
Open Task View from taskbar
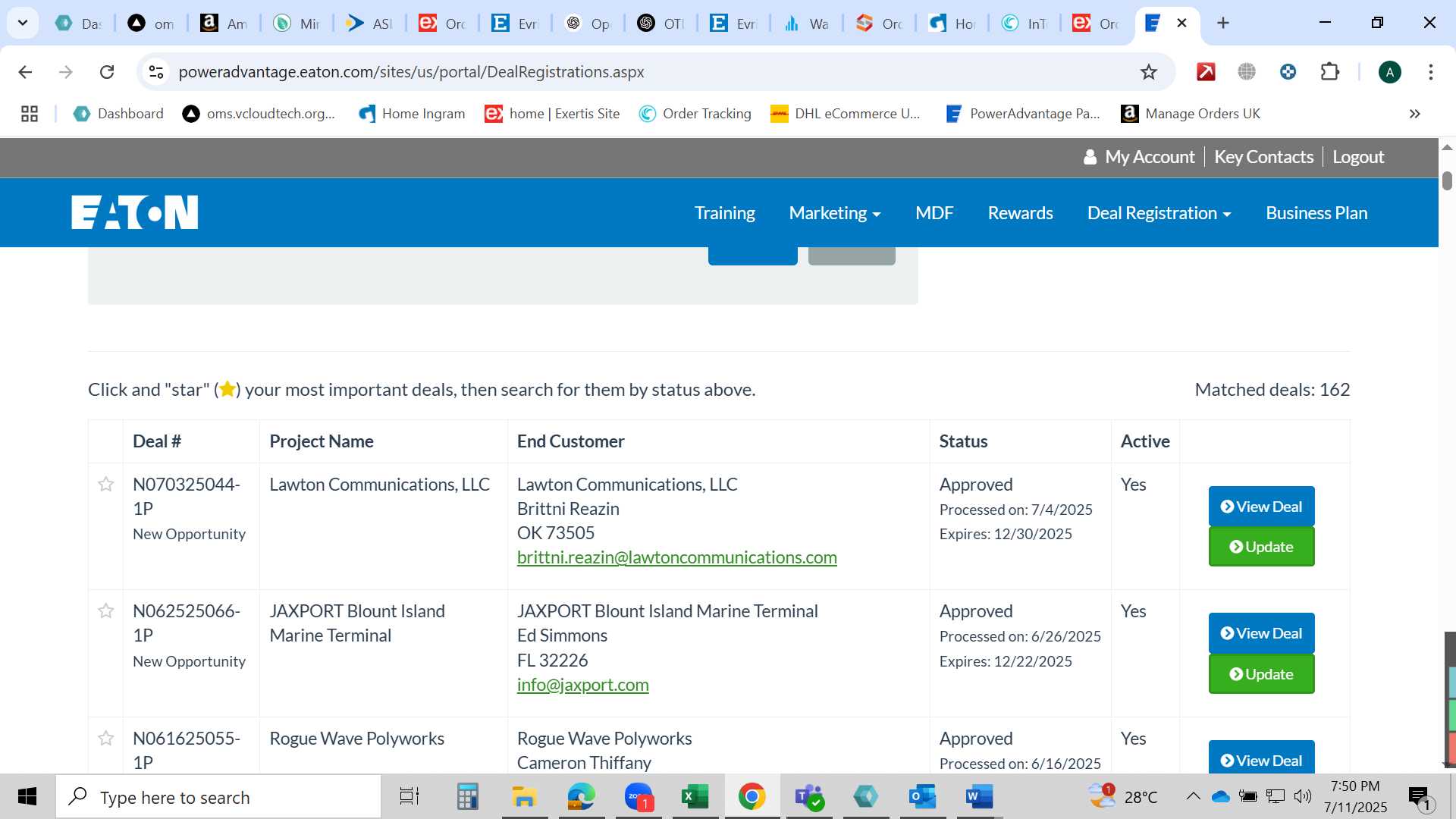point(409,797)
